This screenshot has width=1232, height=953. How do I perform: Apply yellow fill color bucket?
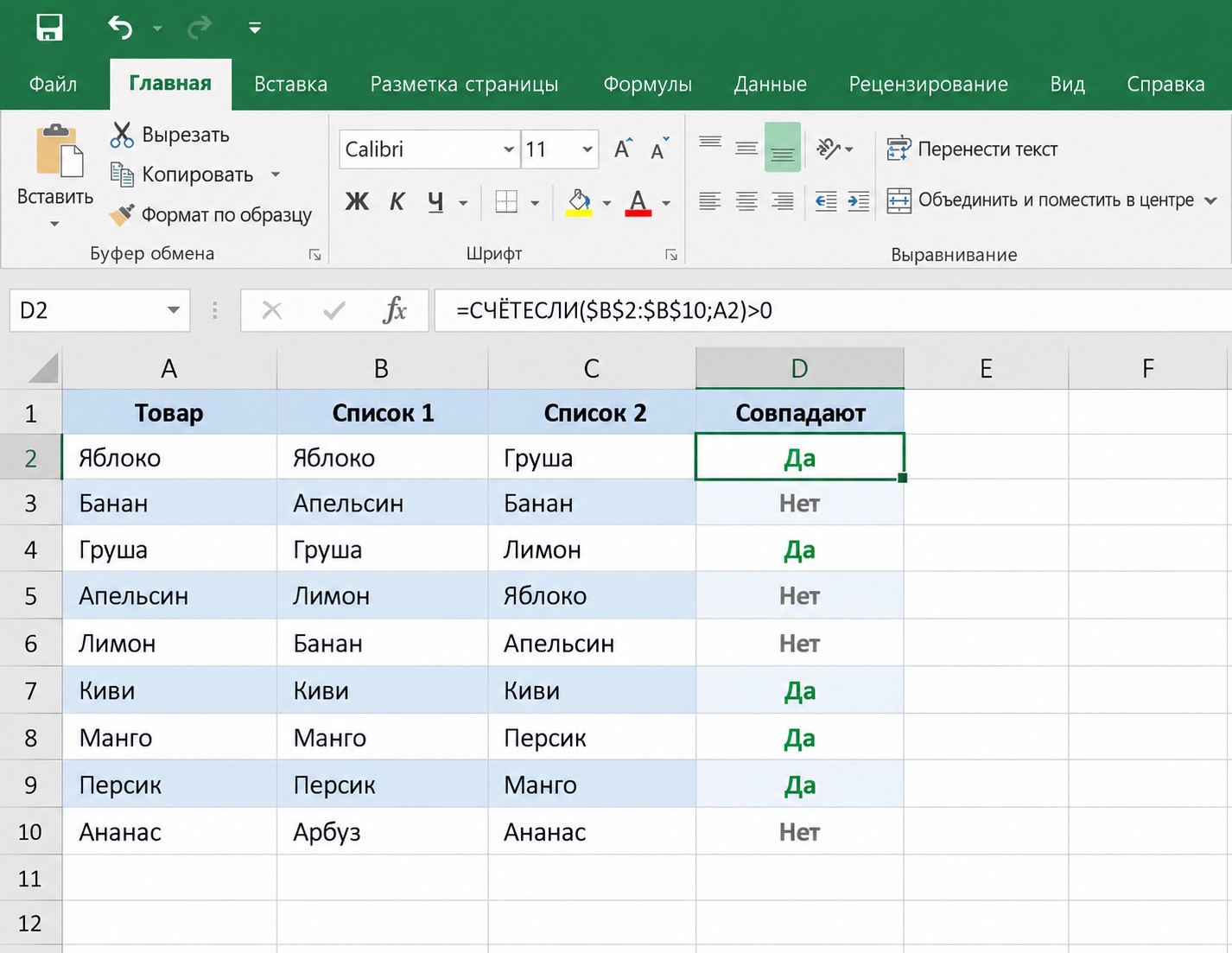pyautogui.click(x=579, y=202)
